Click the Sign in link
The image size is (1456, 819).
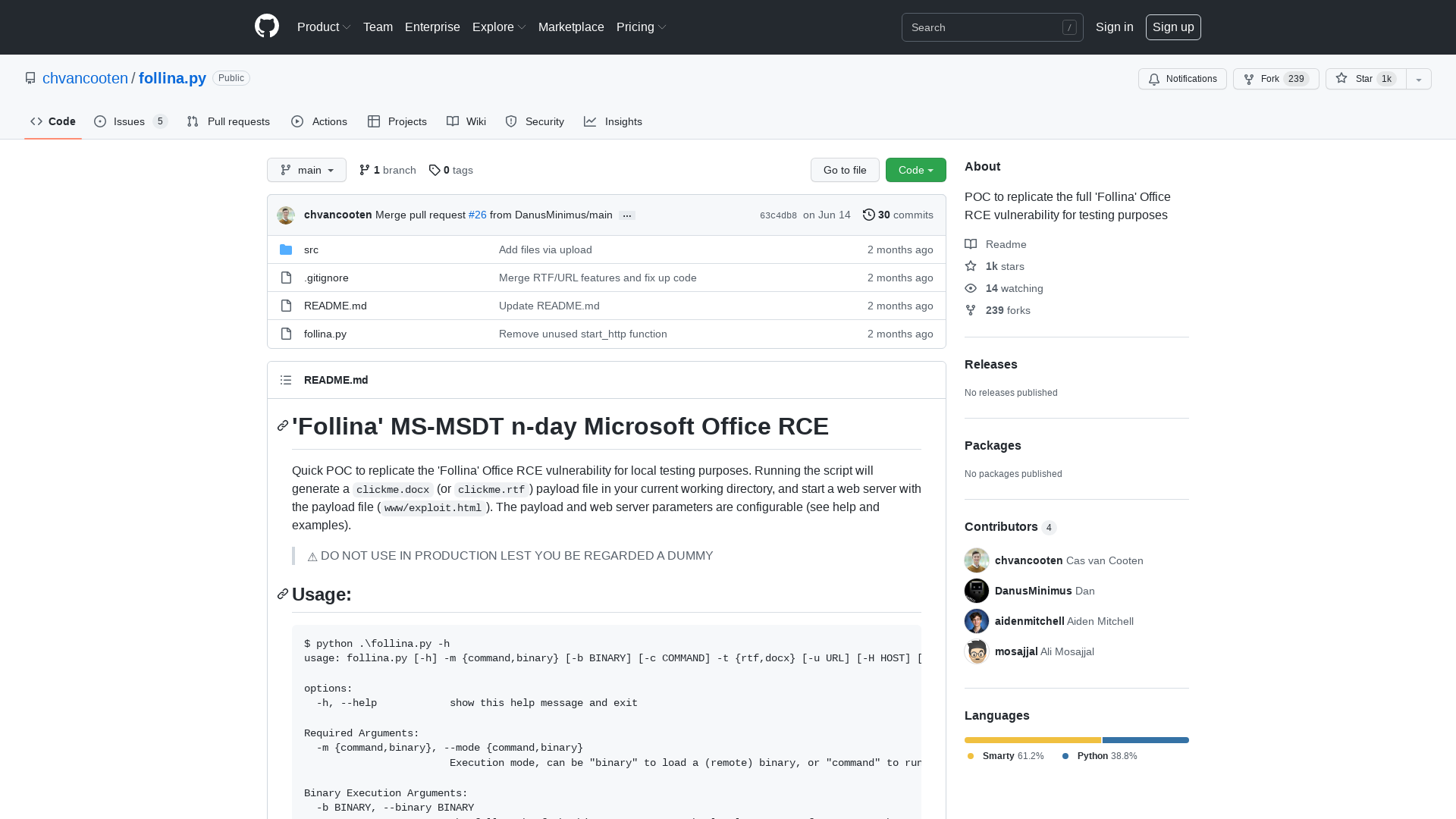[1114, 27]
